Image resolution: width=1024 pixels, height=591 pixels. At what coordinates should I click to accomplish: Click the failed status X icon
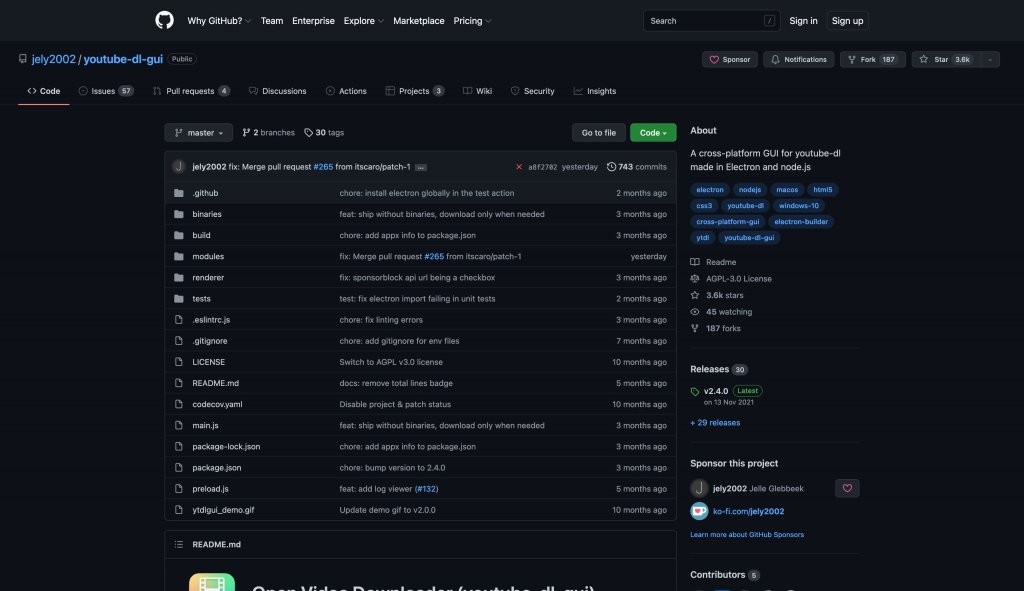[519, 167]
